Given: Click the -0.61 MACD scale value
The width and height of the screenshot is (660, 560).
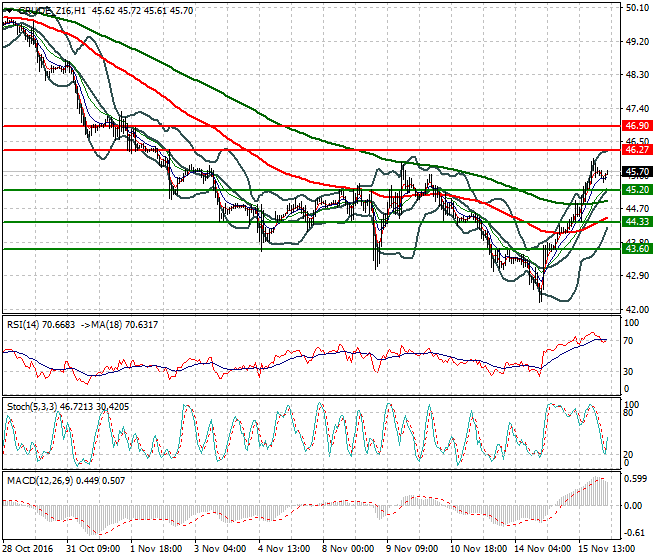Looking at the screenshot, I should (x=634, y=533).
